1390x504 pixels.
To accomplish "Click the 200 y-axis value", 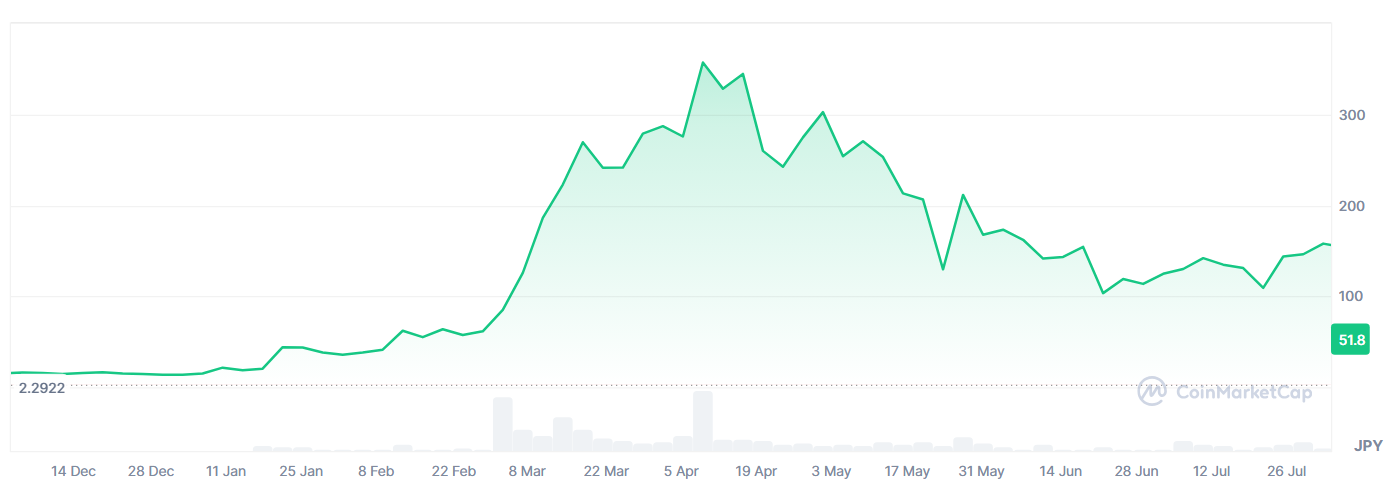I will [1352, 206].
